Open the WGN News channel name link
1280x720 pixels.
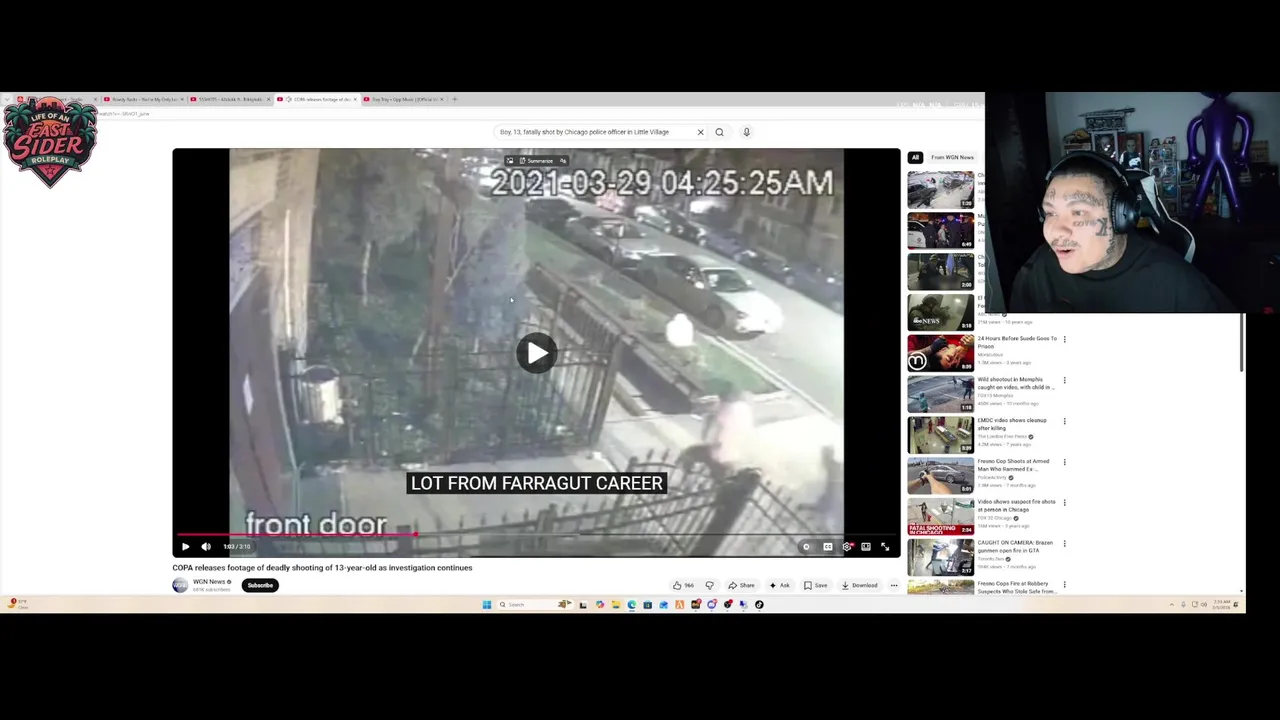pos(209,582)
